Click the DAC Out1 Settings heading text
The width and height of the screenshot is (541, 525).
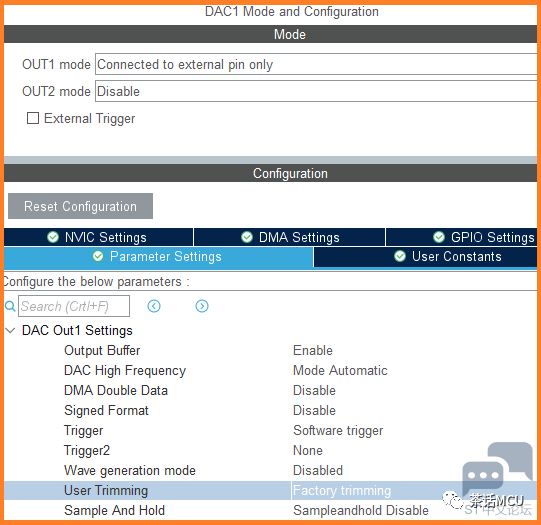pos(77,330)
